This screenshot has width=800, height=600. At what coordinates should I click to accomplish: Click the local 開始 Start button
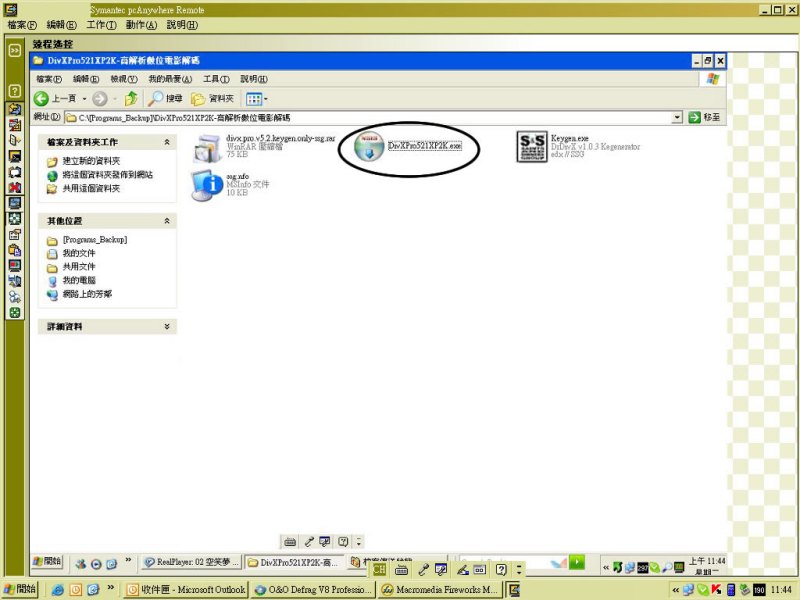[x=20, y=589]
